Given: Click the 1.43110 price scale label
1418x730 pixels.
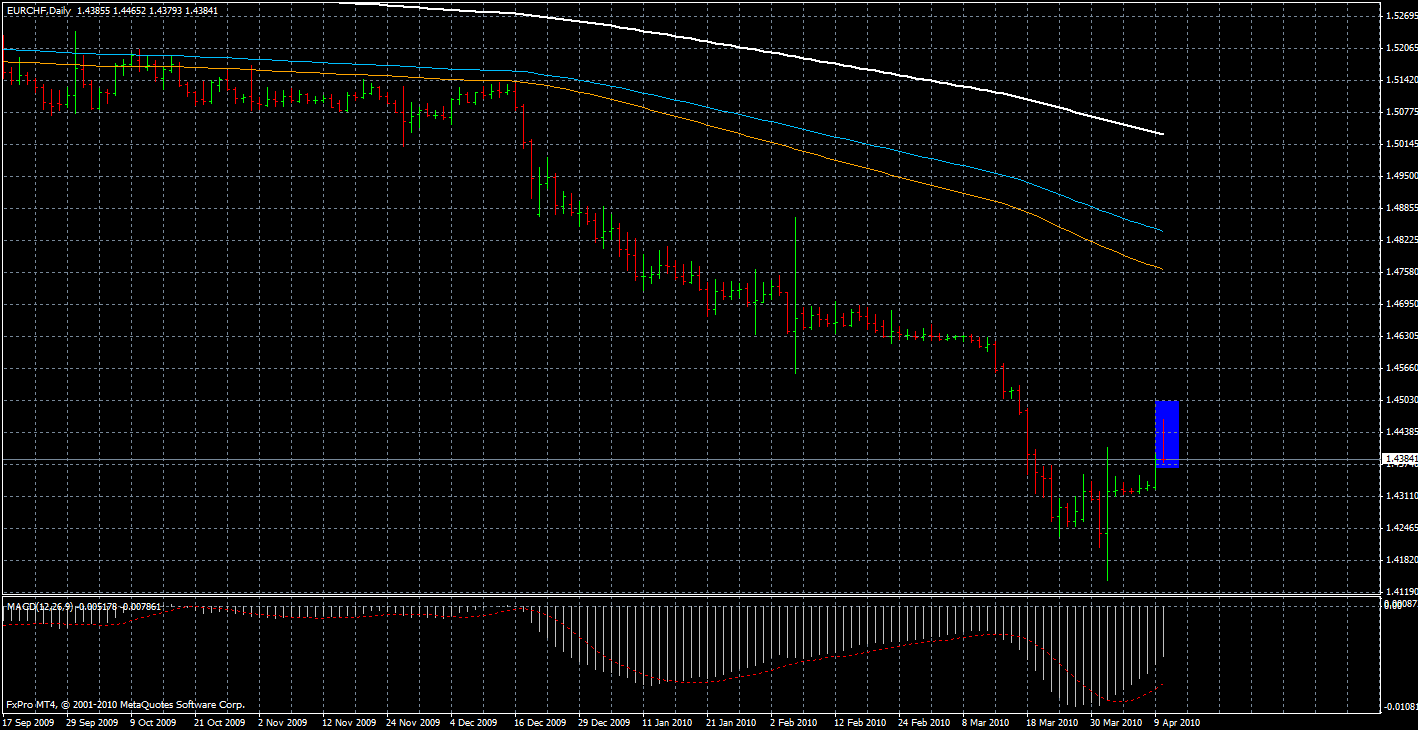Looking at the screenshot, I should [x=1401, y=496].
